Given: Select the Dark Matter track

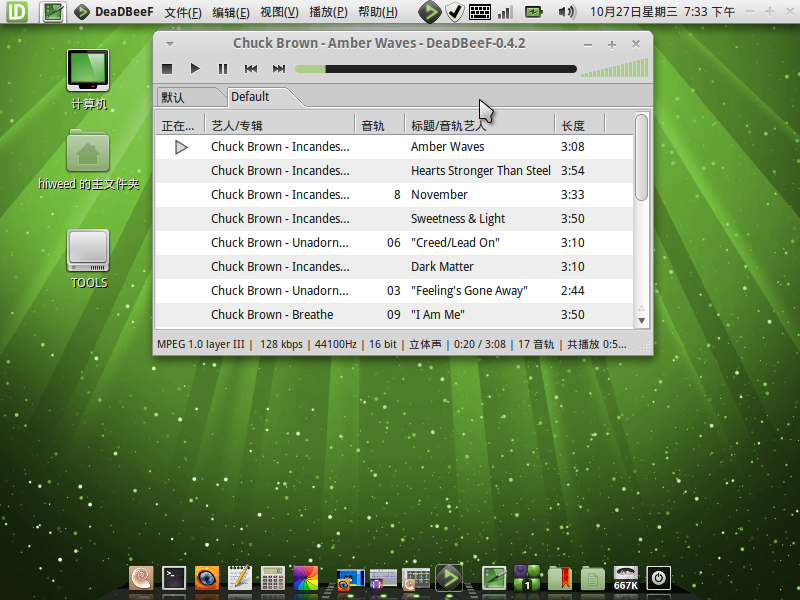Looking at the screenshot, I should [394, 267].
